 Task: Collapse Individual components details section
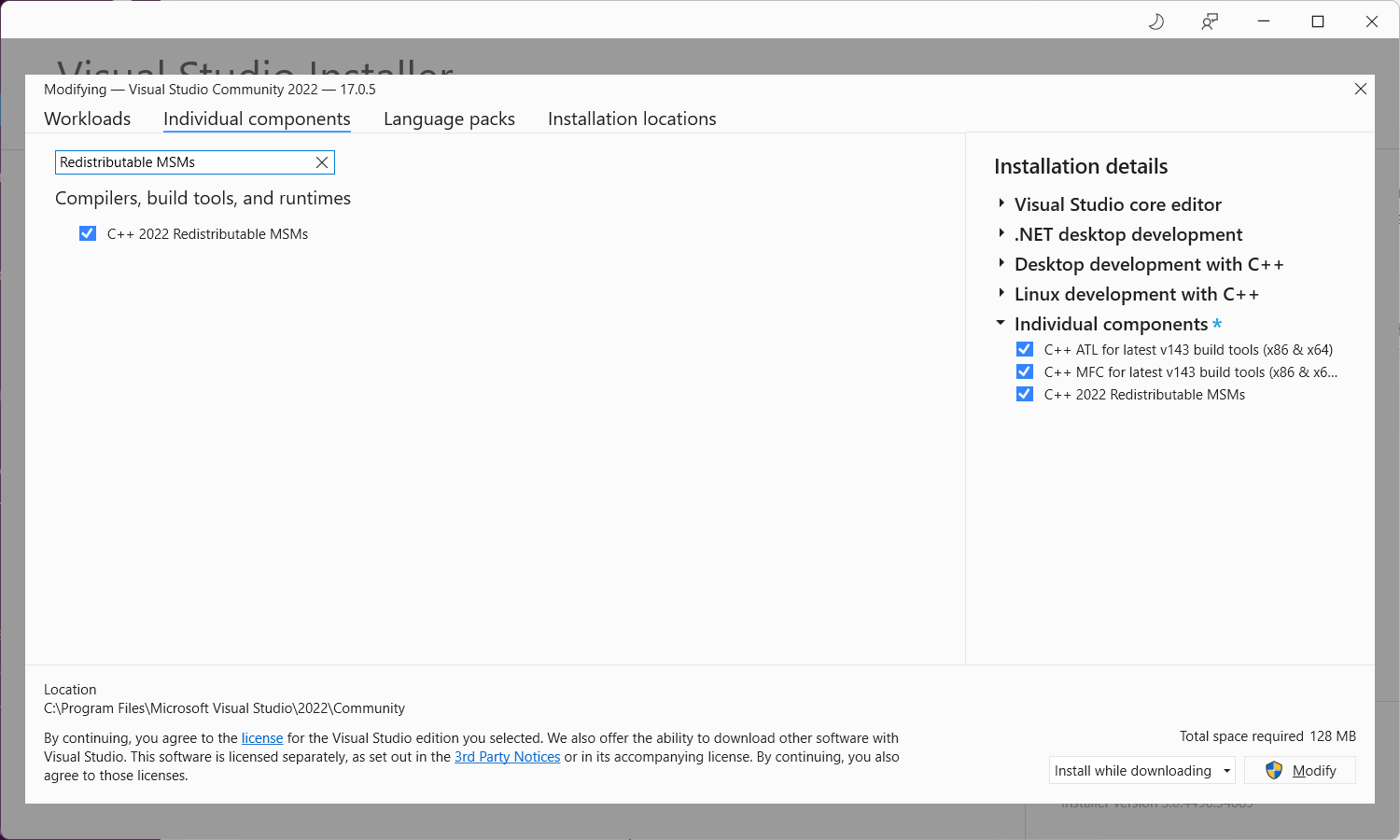[x=1001, y=323]
